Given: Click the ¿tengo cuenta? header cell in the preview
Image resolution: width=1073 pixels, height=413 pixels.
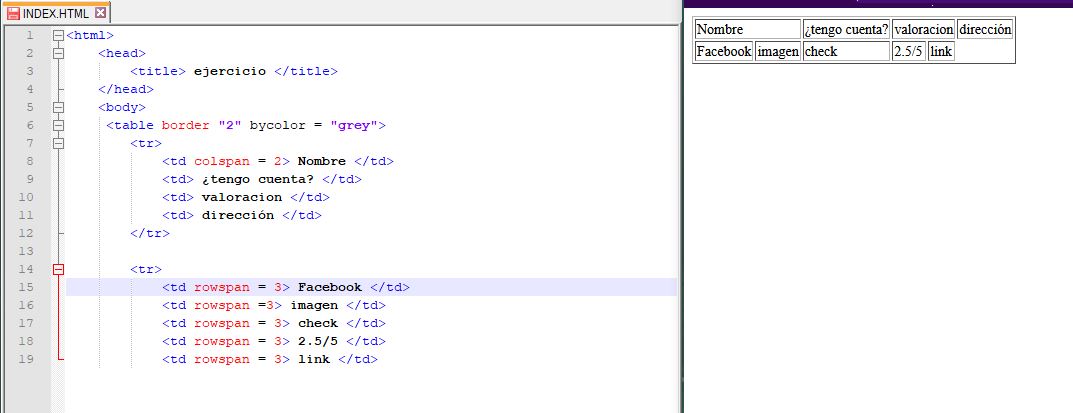Looking at the screenshot, I should pos(846,30).
